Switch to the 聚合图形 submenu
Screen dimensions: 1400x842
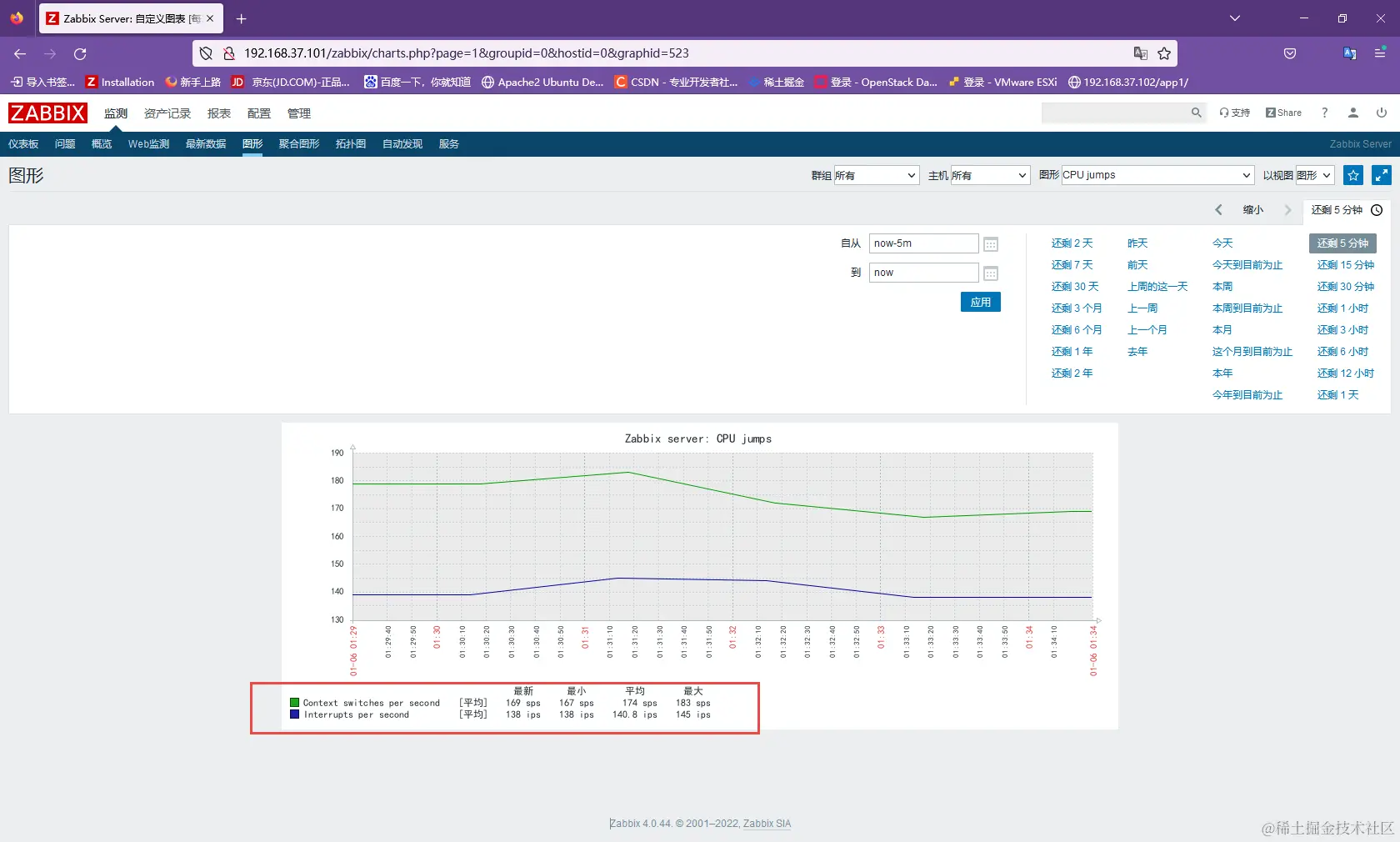(299, 144)
